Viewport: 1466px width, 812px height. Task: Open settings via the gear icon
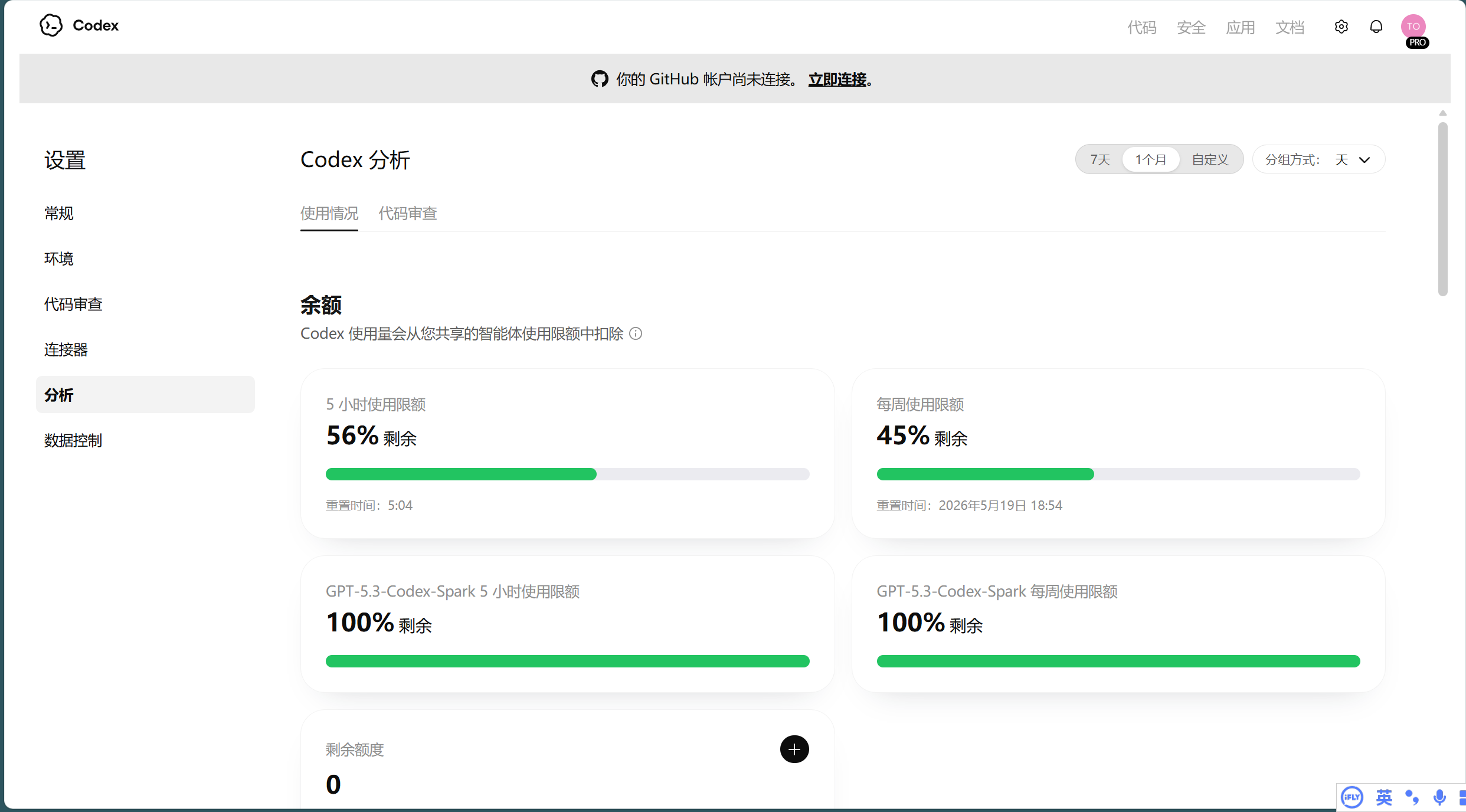(x=1341, y=27)
